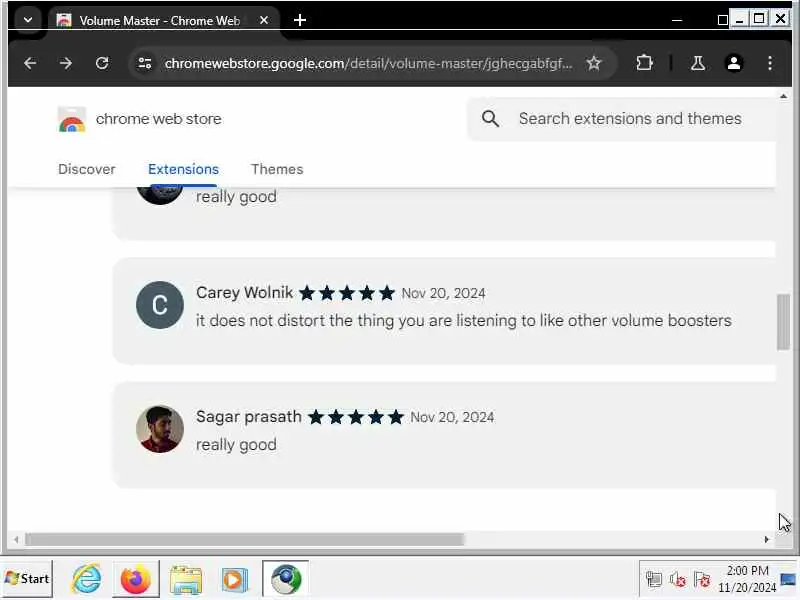Open Chrome Labs flask icon
Image resolution: width=800 pixels, height=600 pixels.
(697, 63)
